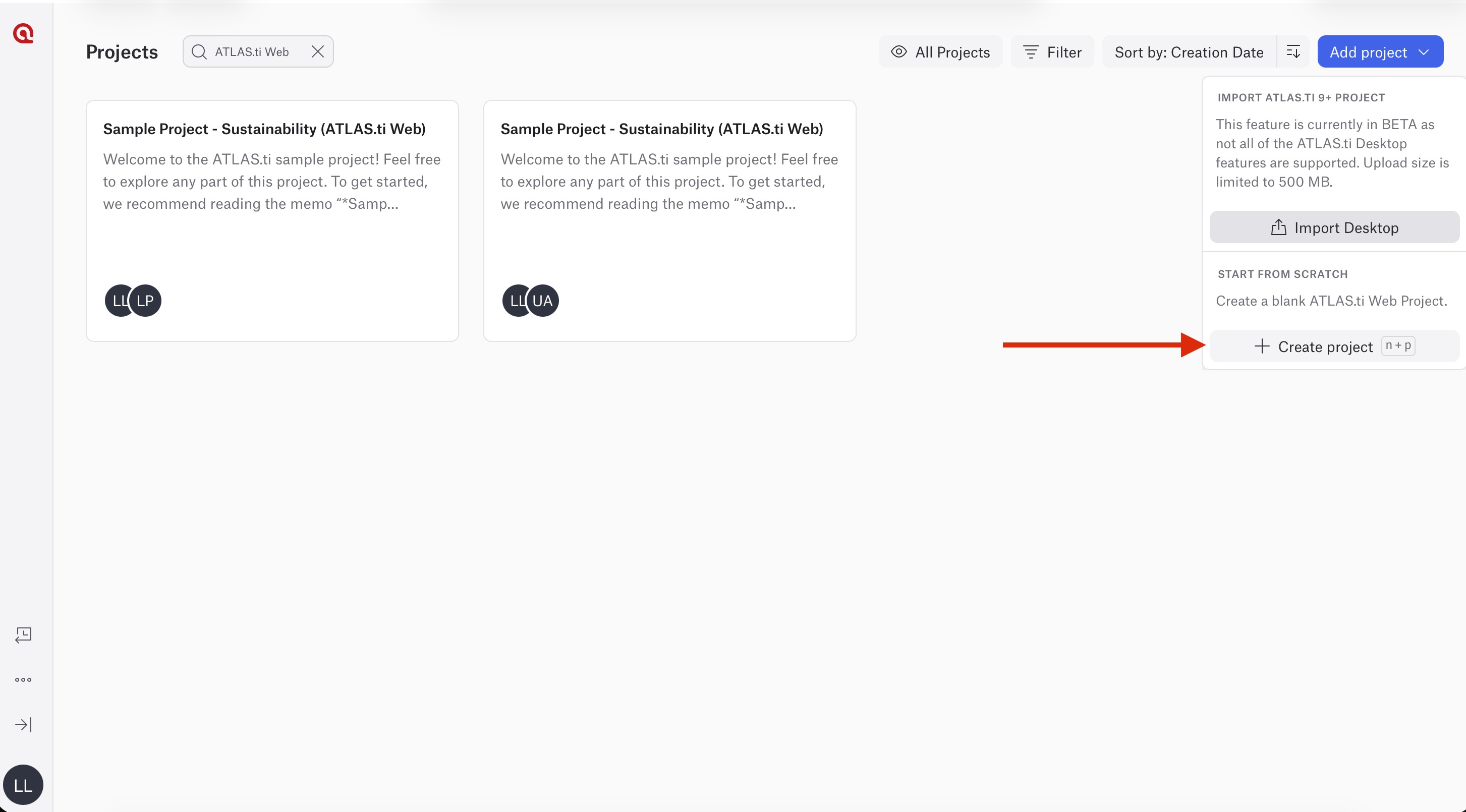Select Create project in the menu

point(1334,346)
